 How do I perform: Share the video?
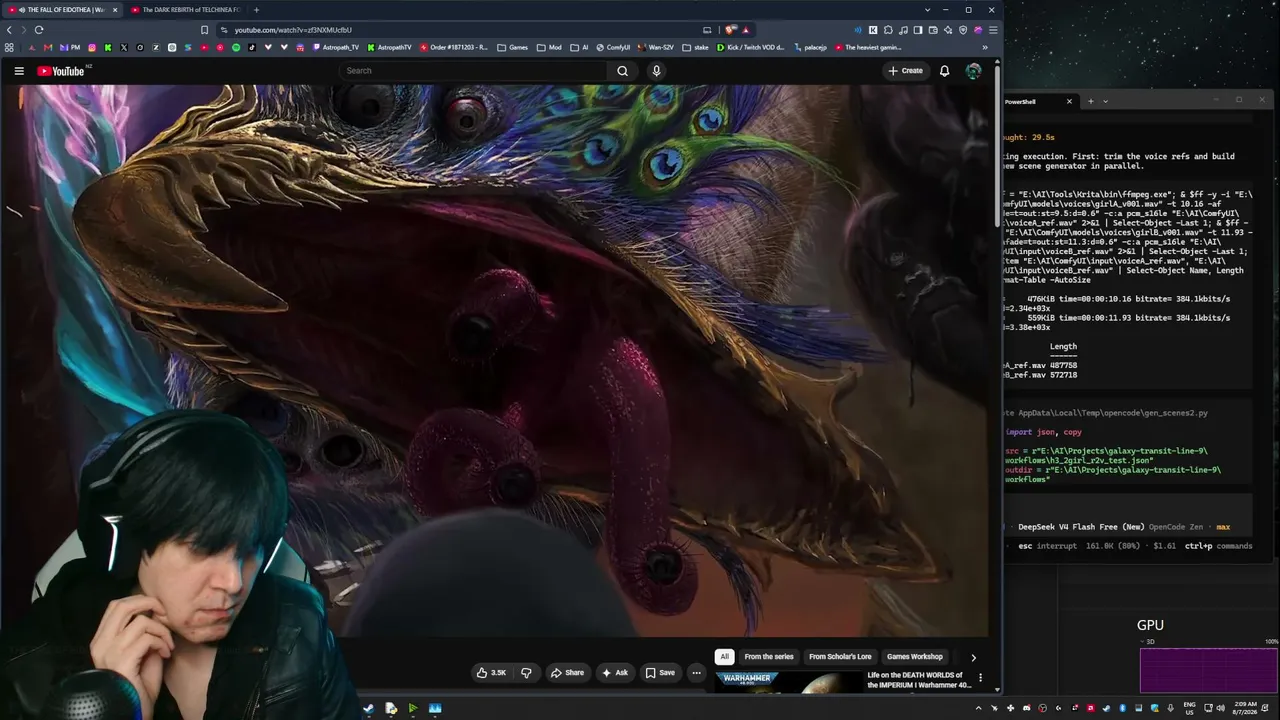tap(567, 673)
